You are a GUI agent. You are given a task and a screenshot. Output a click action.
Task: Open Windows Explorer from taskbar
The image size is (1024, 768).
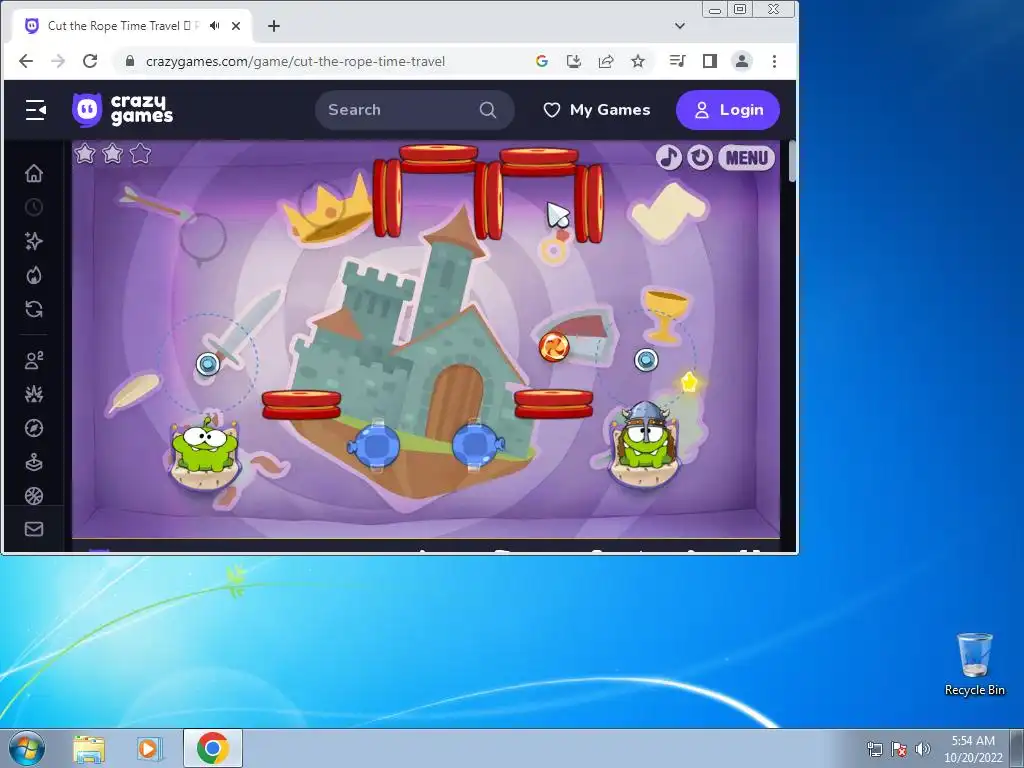[x=89, y=748]
